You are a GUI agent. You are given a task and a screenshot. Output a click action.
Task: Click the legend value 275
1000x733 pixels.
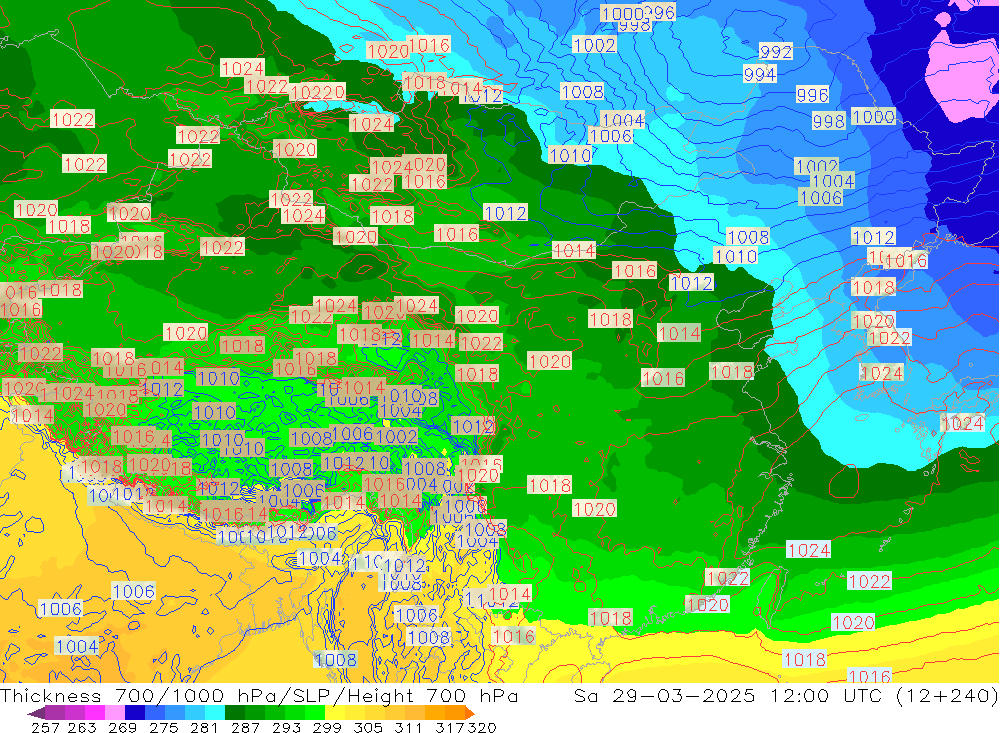click(163, 727)
